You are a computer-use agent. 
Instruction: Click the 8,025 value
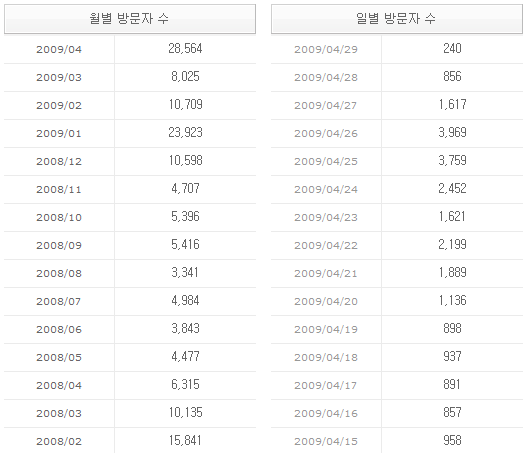click(x=185, y=77)
